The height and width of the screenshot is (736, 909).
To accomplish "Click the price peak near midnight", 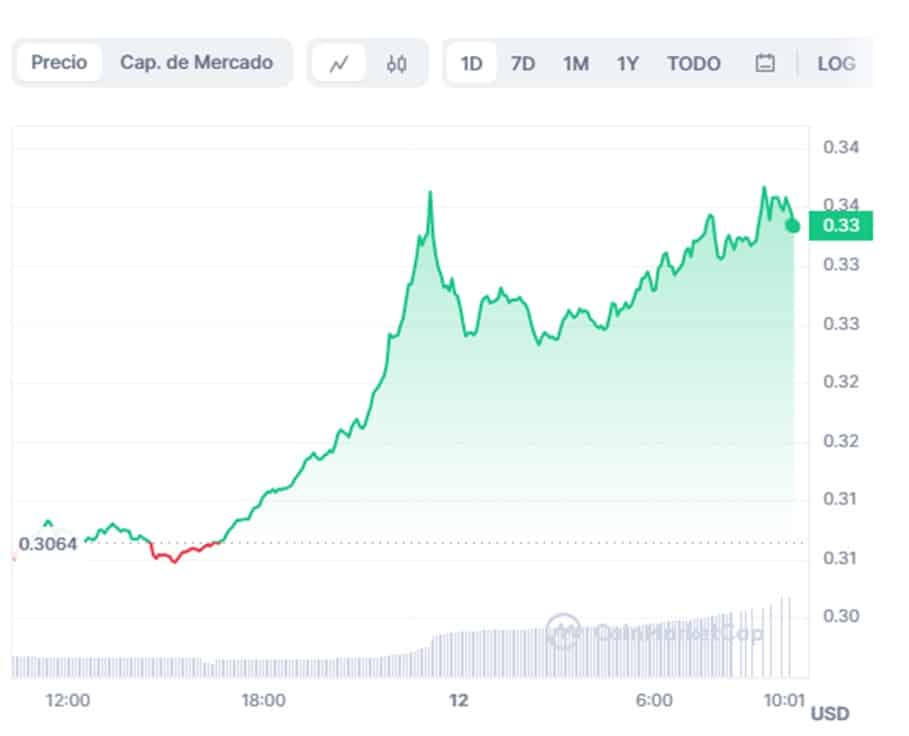I will click(430, 193).
